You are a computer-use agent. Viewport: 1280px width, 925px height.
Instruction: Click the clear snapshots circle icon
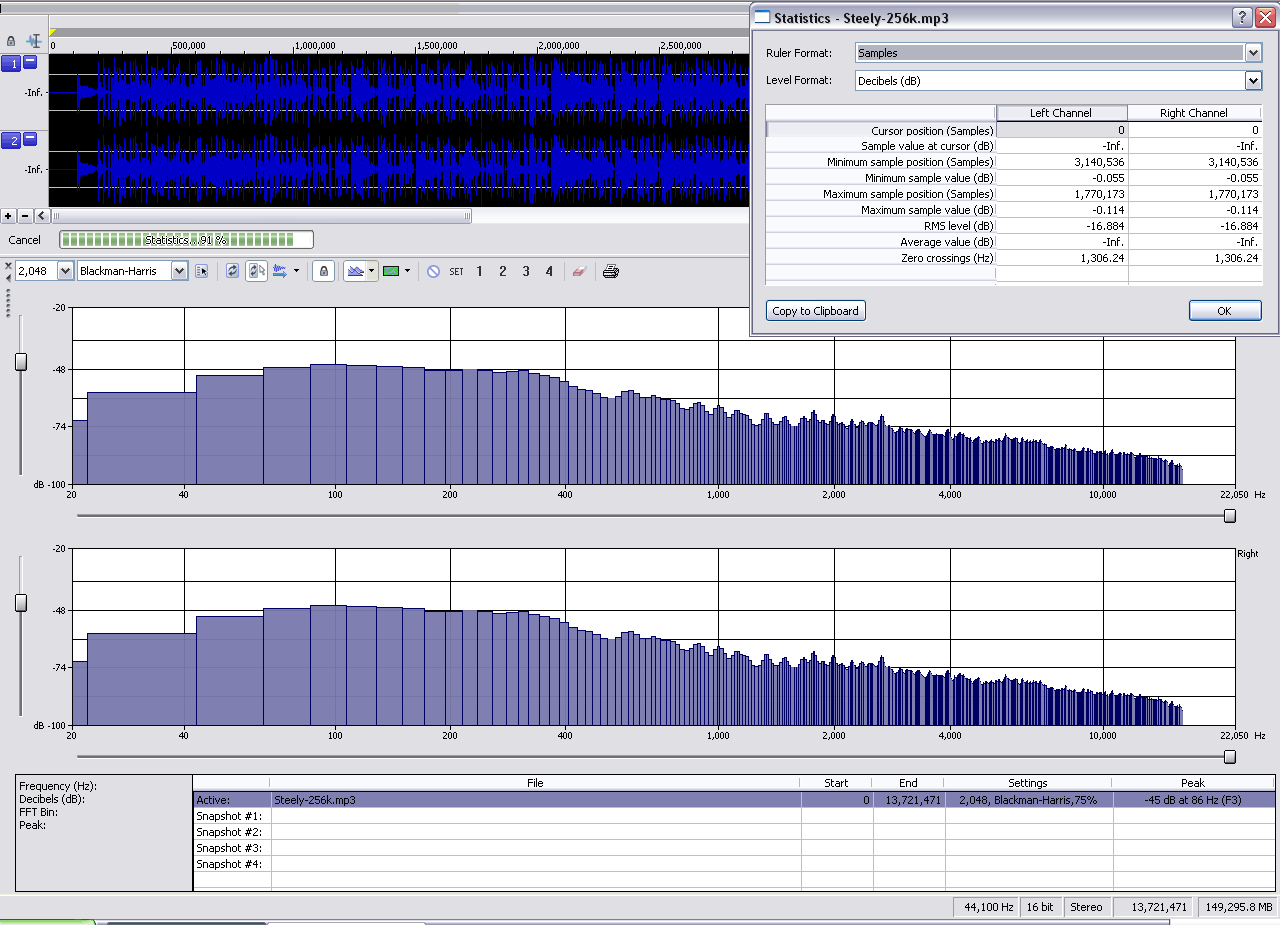433,271
